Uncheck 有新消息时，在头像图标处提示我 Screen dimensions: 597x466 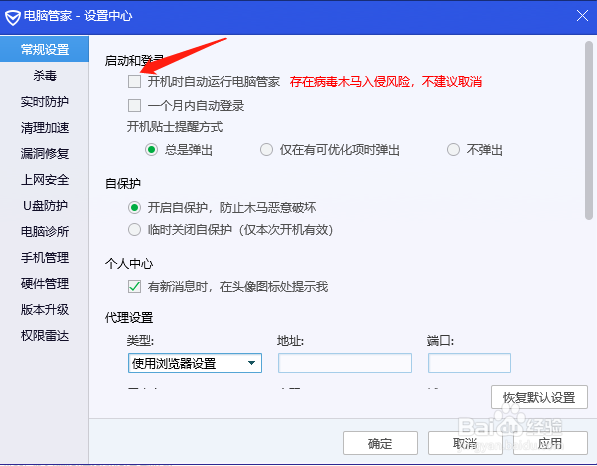point(134,286)
